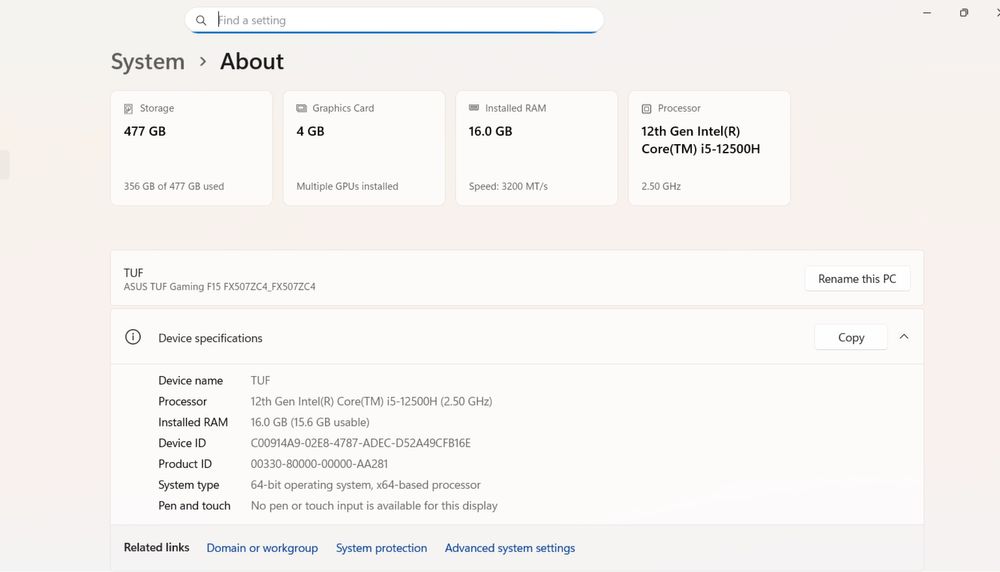
Task: Click the Device ID value text
Action: (x=360, y=443)
